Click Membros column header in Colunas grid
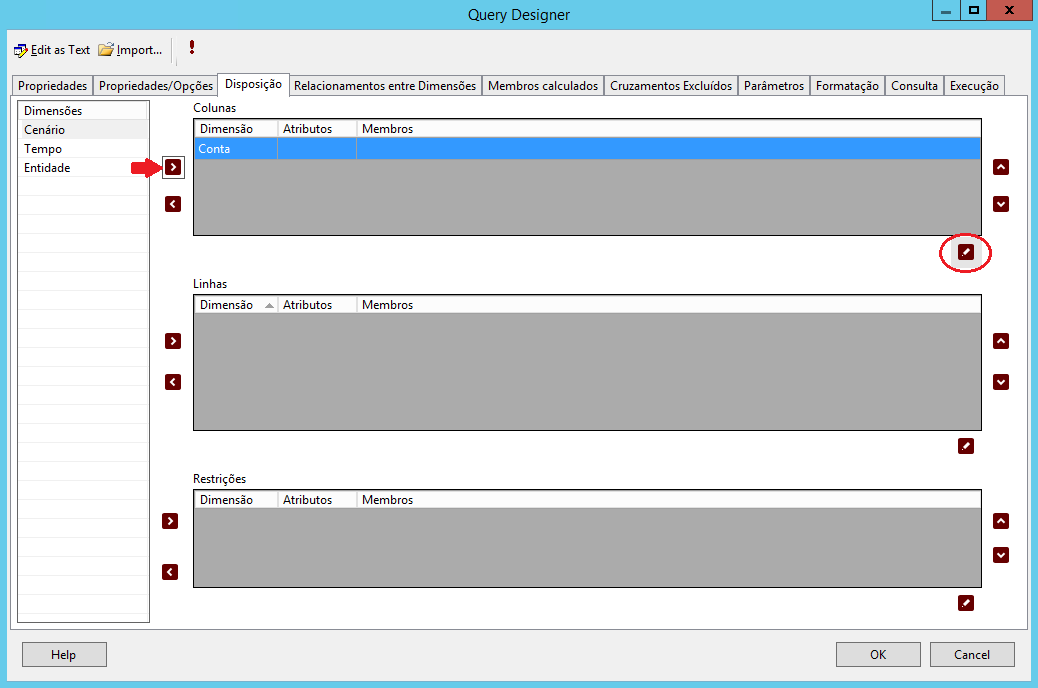This screenshot has height=688, width=1038. [x=669, y=129]
